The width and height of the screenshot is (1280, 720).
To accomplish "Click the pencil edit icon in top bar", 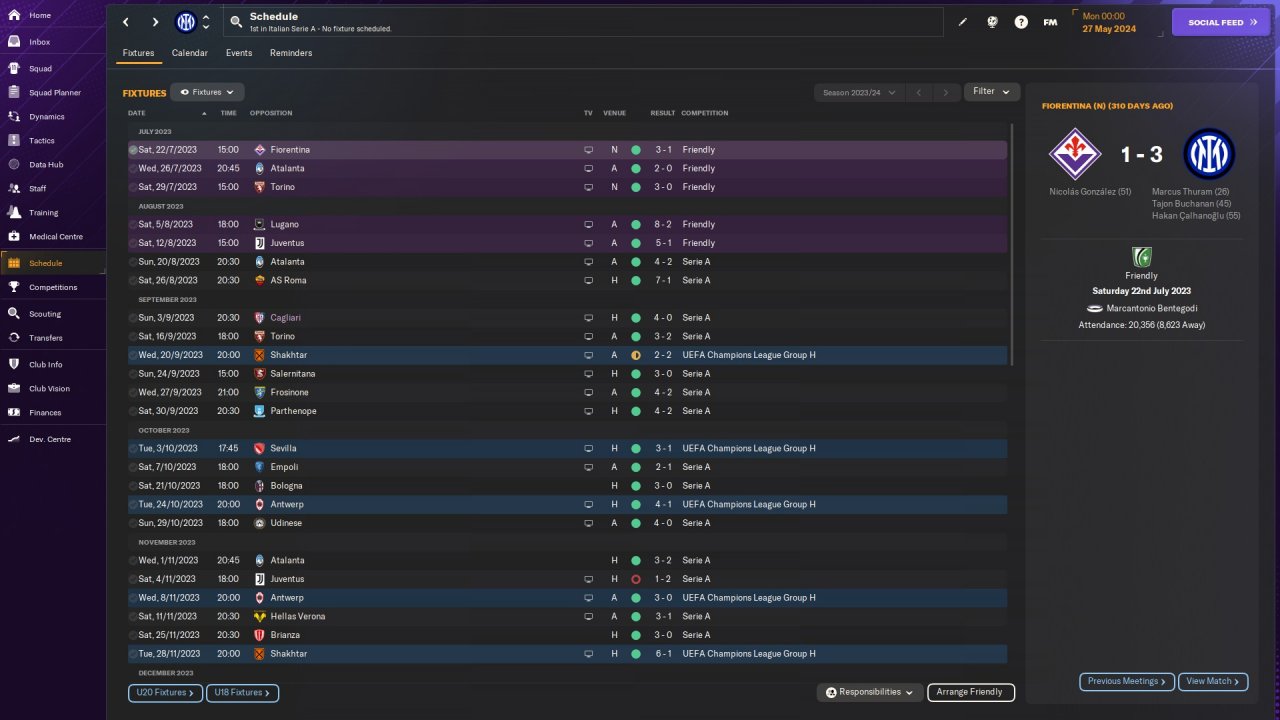I will [963, 22].
